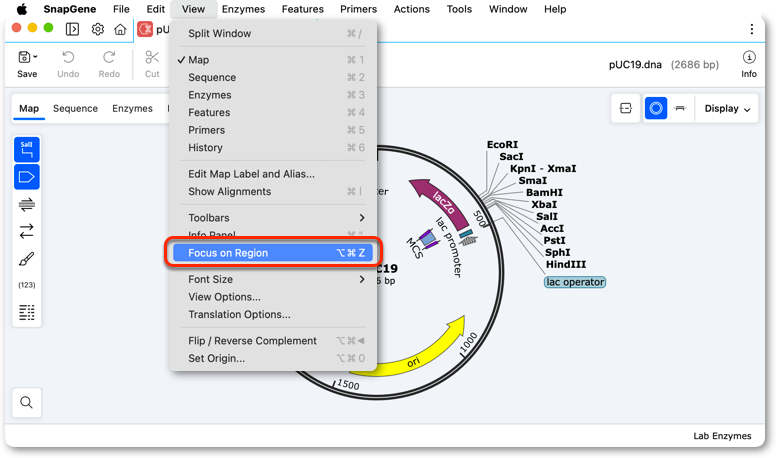Click the paintbrush color sidebar icon

pos(27,258)
